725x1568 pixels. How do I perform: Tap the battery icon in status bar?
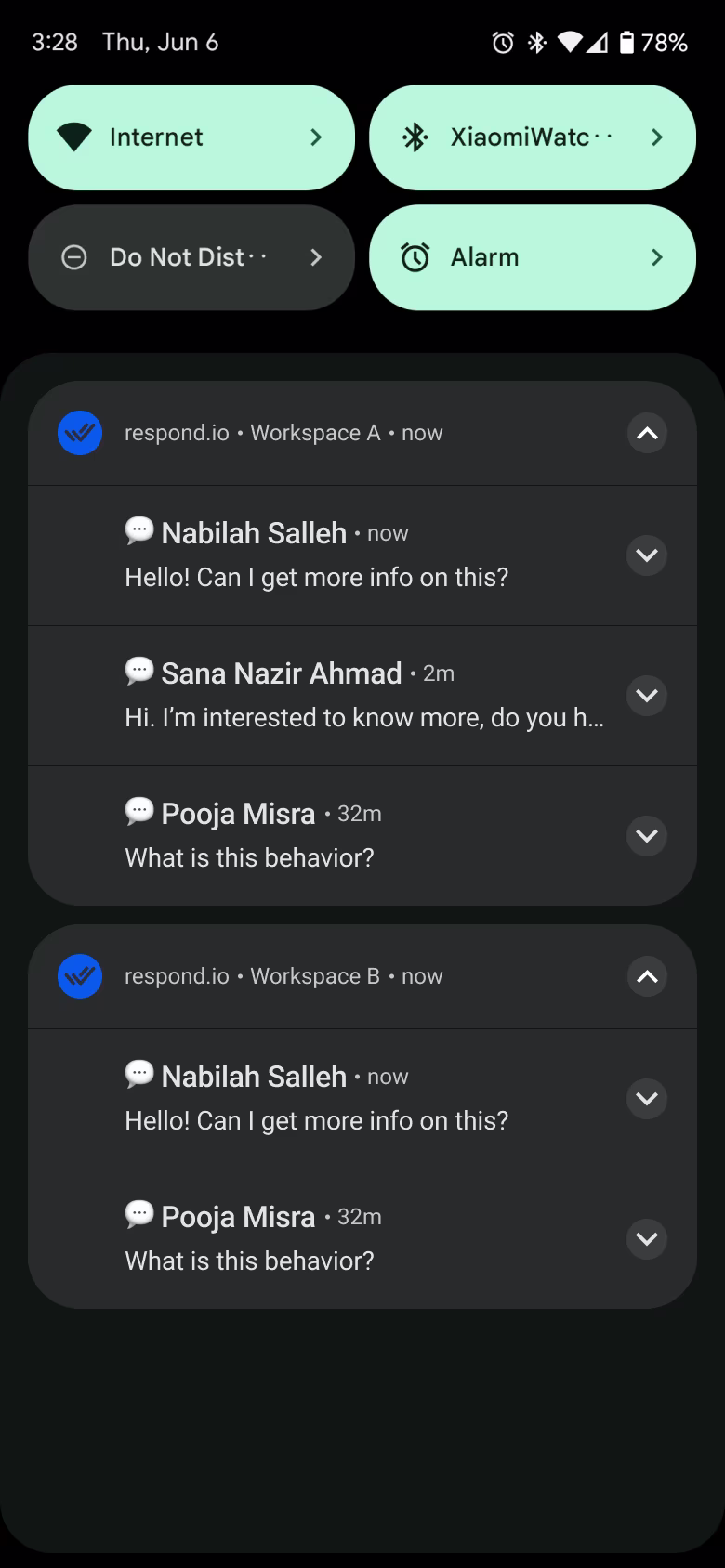click(x=627, y=42)
